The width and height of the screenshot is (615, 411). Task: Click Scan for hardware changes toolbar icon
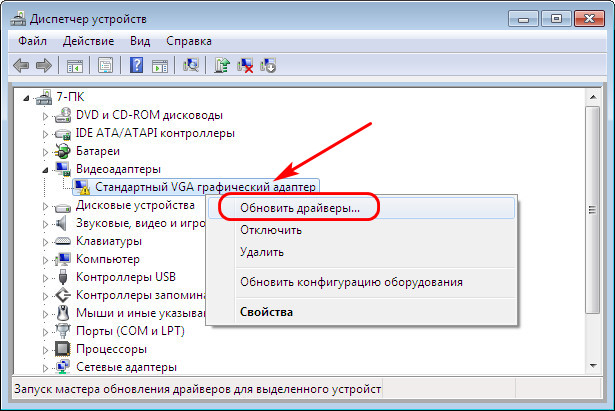tap(191, 65)
